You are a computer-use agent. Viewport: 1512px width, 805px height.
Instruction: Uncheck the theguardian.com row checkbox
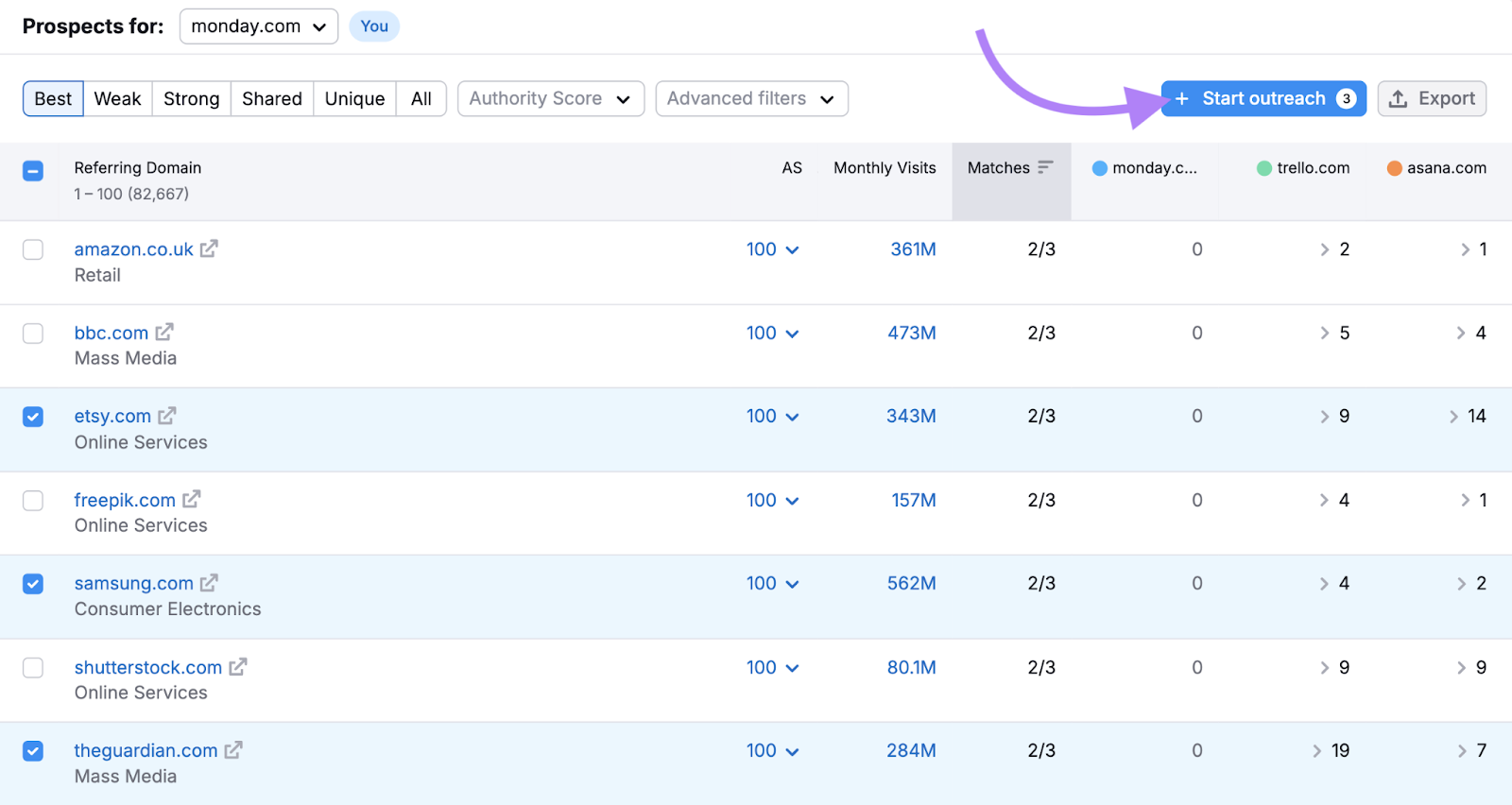point(33,751)
